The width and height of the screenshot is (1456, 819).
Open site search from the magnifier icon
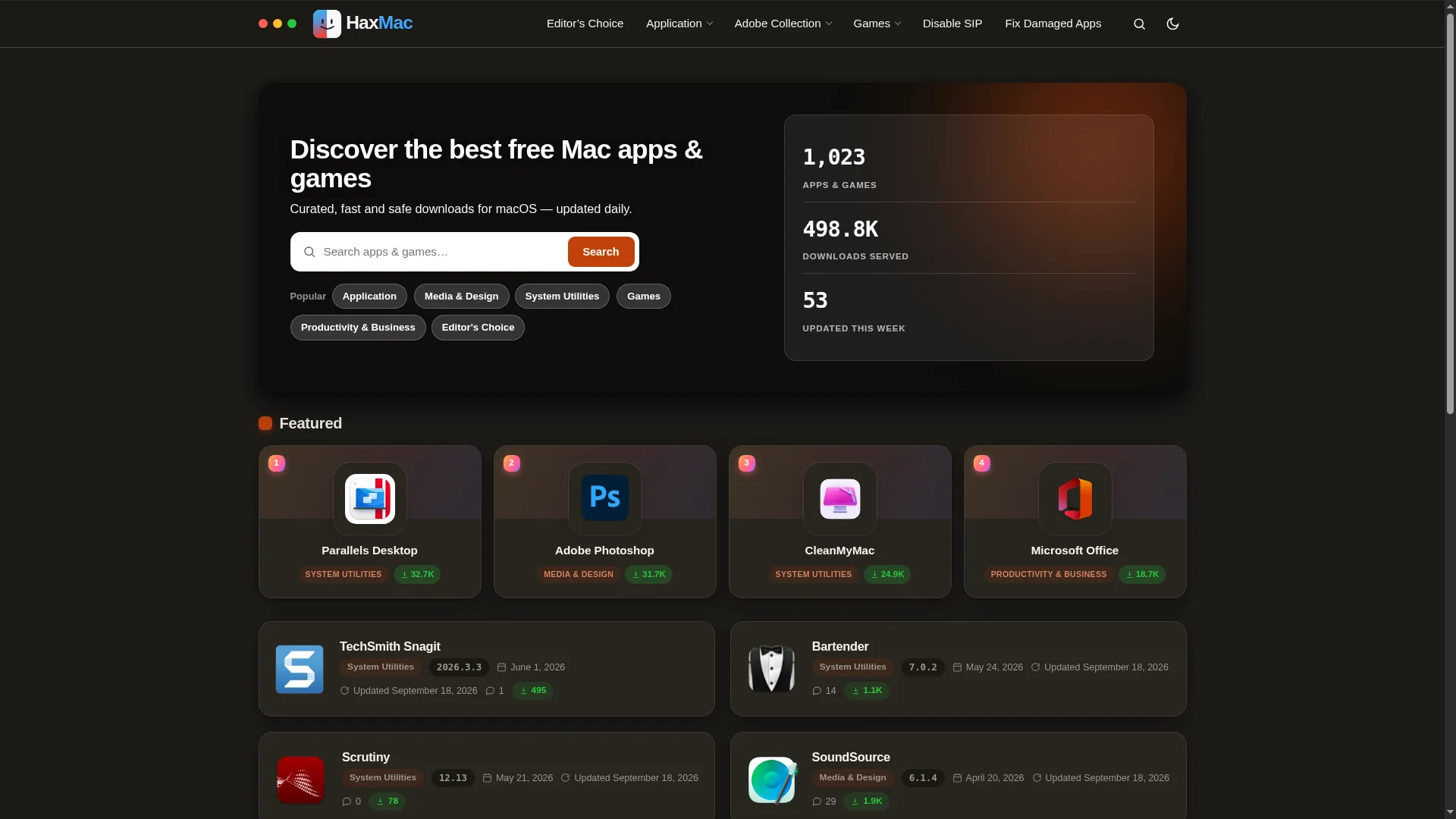(x=1139, y=24)
